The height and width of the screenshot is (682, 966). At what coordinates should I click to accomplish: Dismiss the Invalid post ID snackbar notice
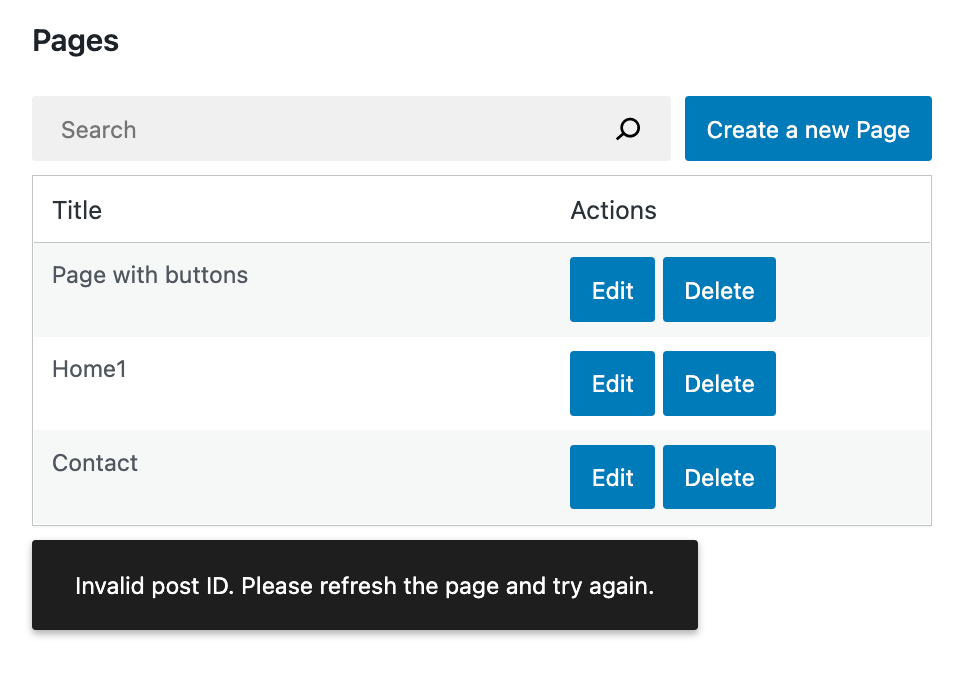(x=365, y=585)
